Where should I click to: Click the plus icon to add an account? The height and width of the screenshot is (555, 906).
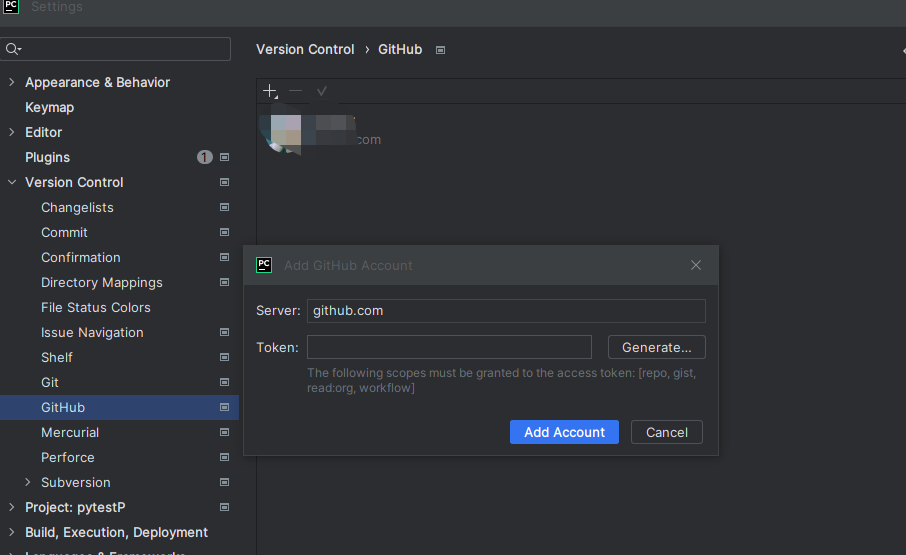[270, 91]
